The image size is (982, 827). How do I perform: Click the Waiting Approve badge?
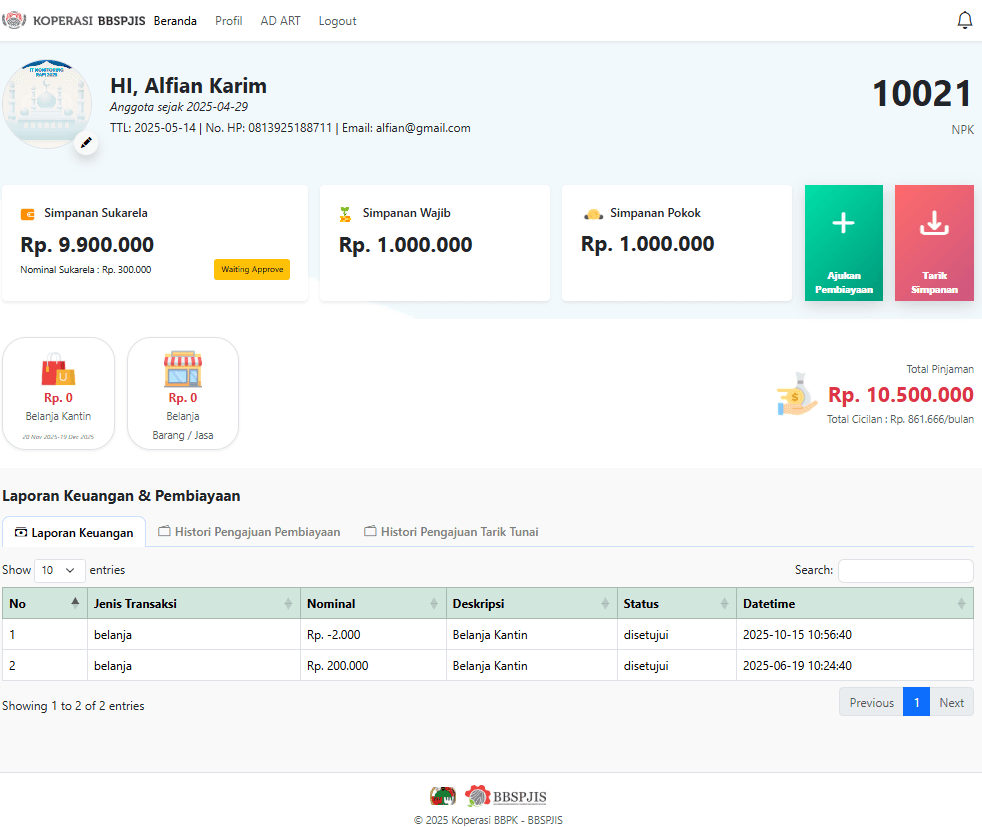252,269
